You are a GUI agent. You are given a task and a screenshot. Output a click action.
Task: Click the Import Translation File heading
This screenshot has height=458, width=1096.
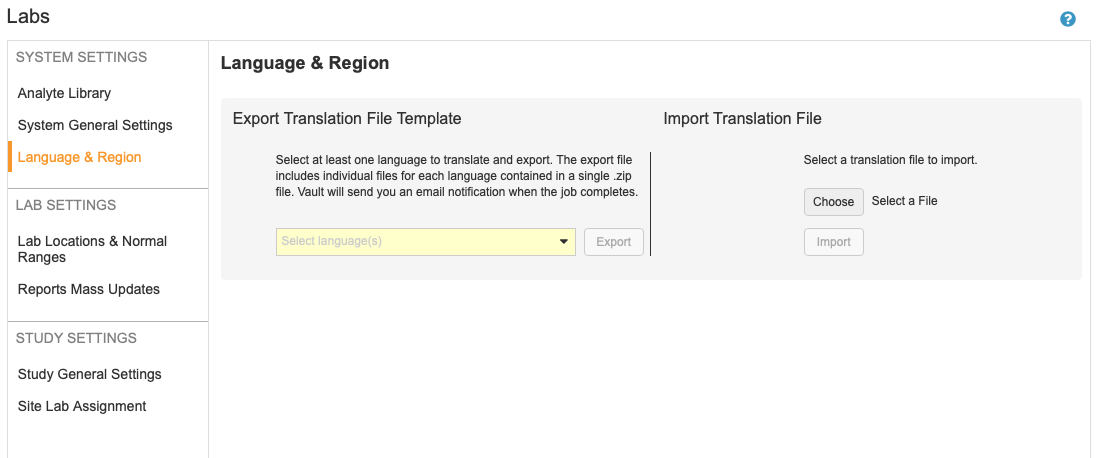pos(742,118)
